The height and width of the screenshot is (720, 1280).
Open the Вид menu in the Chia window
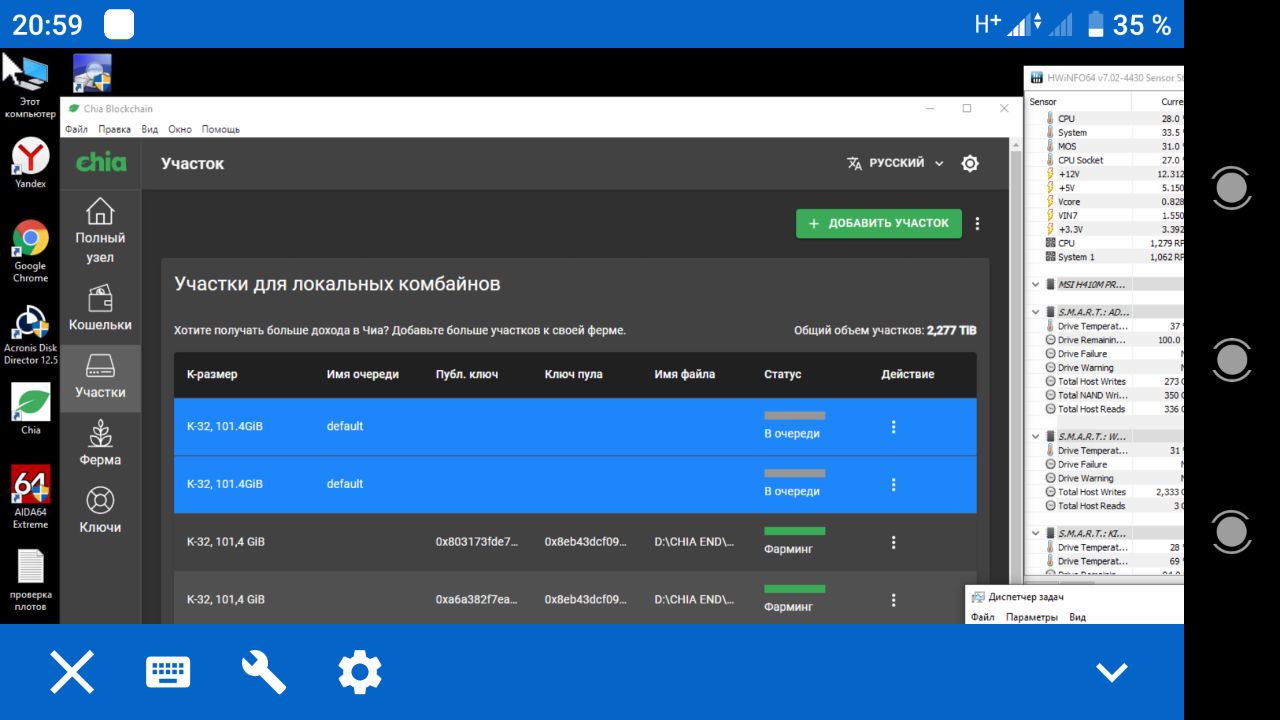pyautogui.click(x=150, y=129)
